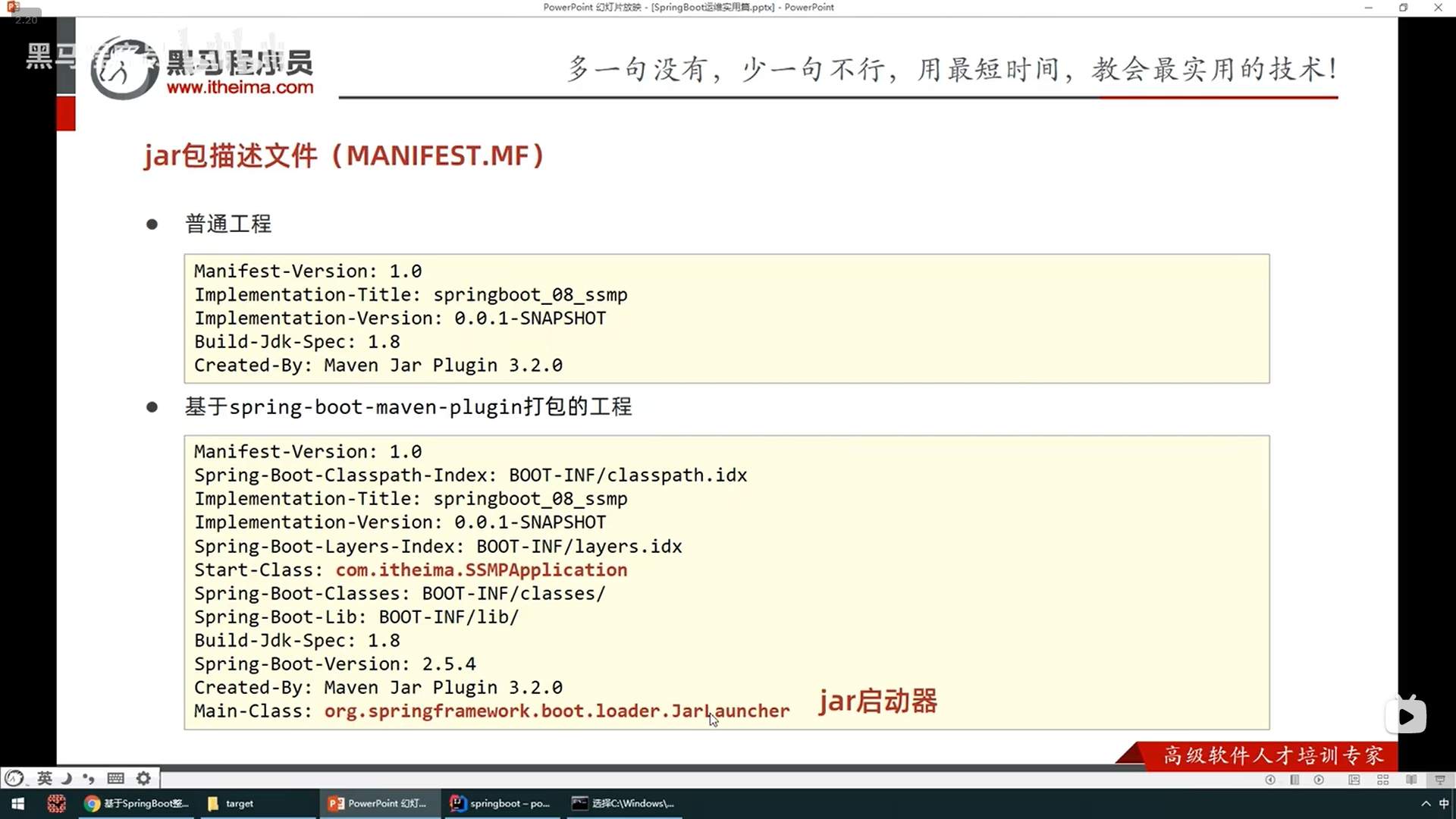
Task: Click Spring-Boot-Classes: BOOT-INF/classes/ line
Action: [400, 593]
